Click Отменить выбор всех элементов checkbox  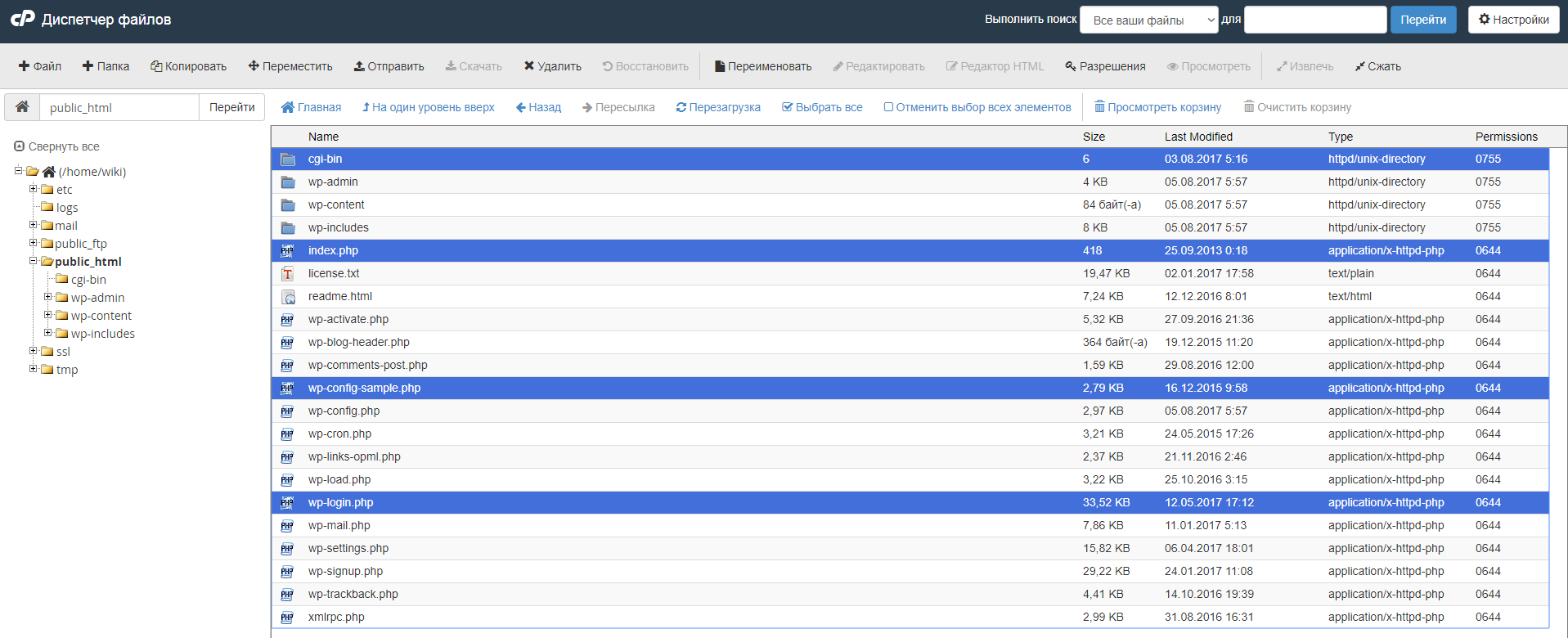(x=888, y=107)
